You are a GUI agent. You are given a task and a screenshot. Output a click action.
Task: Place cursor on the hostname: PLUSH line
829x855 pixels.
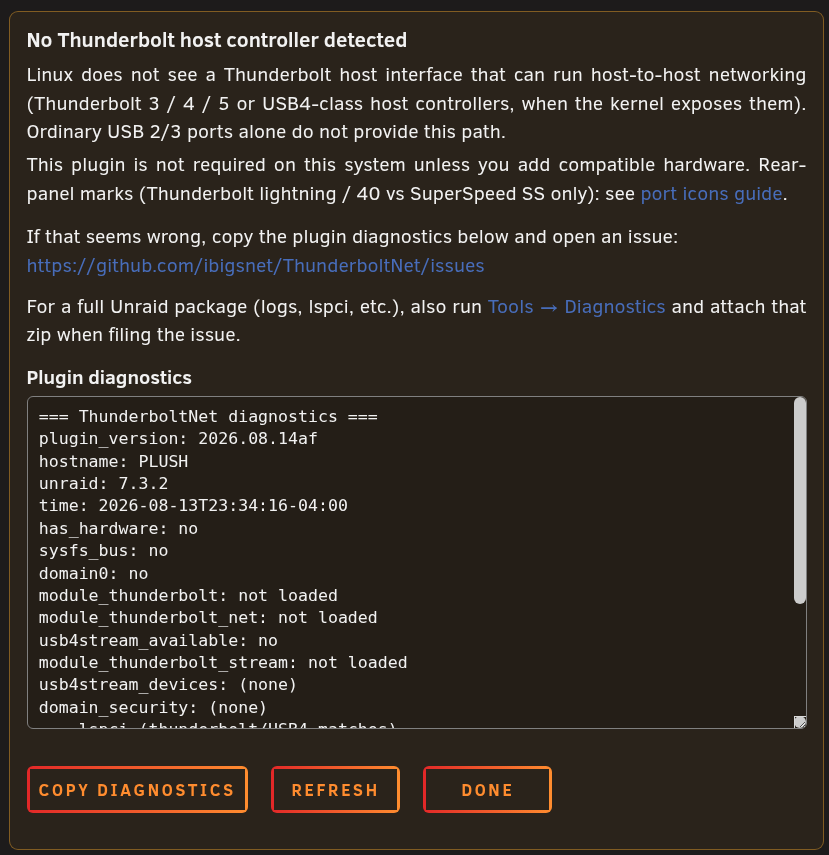point(113,461)
